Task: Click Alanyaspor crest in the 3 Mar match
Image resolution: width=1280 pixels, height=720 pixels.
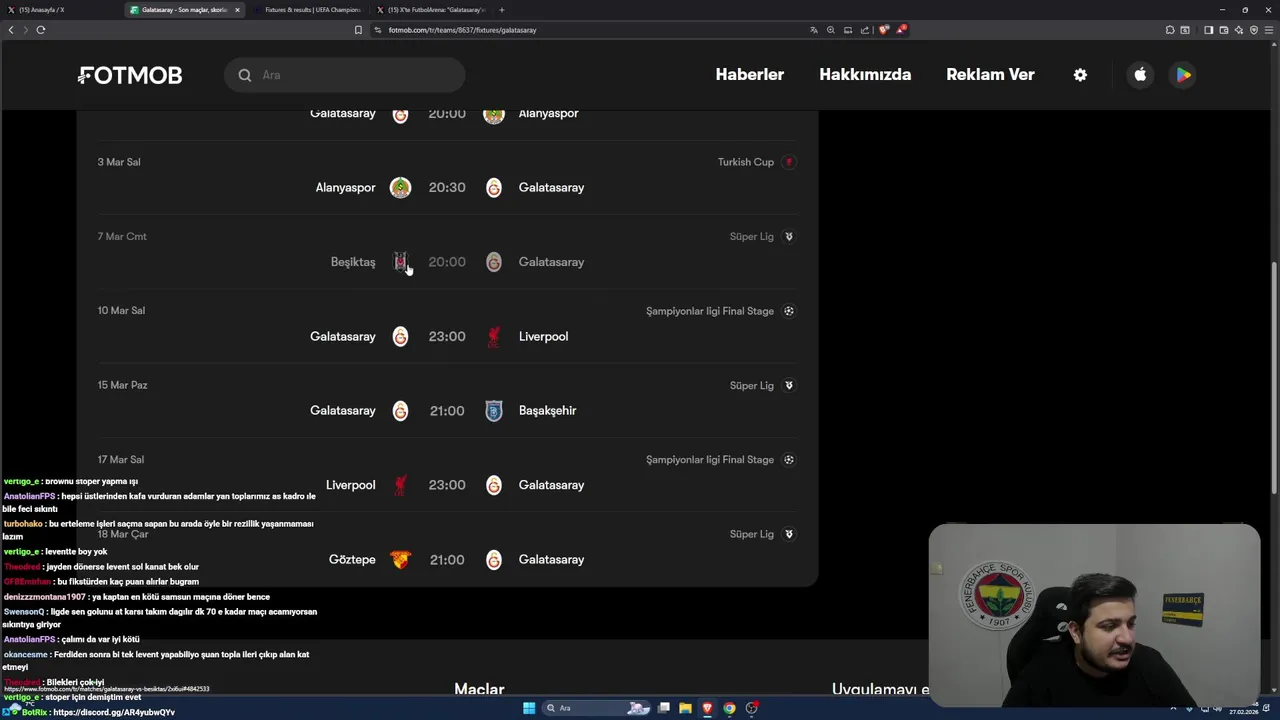Action: click(x=400, y=188)
